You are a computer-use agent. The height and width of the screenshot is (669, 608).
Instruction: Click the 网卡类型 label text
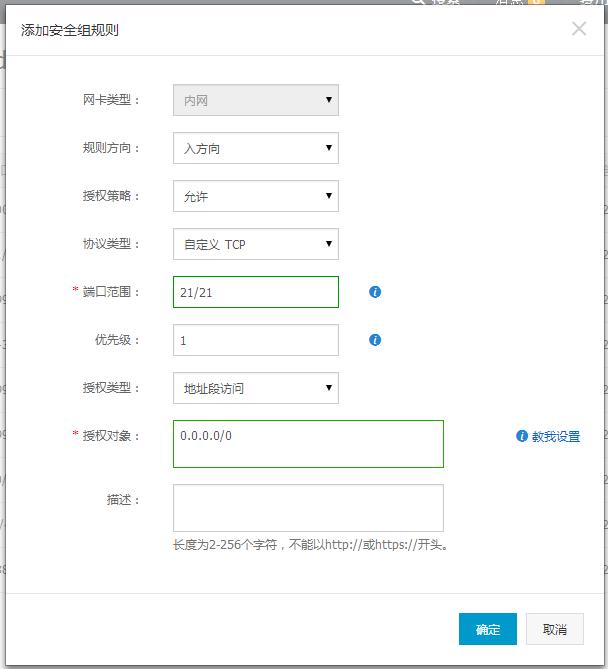(x=111, y=100)
